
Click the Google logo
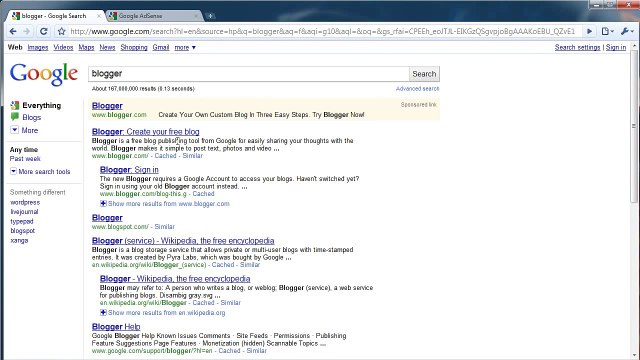(44, 74)
